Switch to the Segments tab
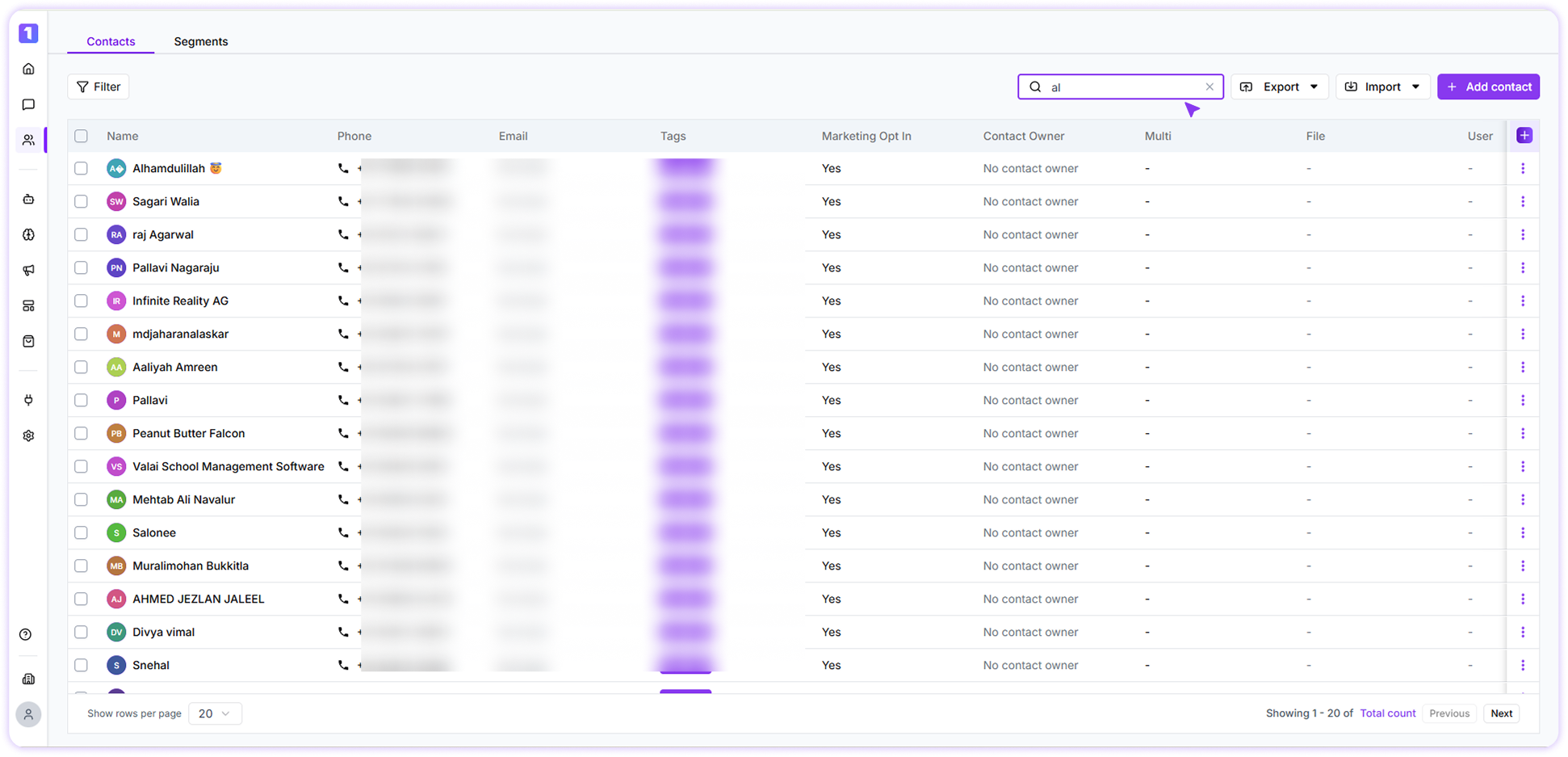The height and width of the screenshot is (757, 1568). [200, 41]
